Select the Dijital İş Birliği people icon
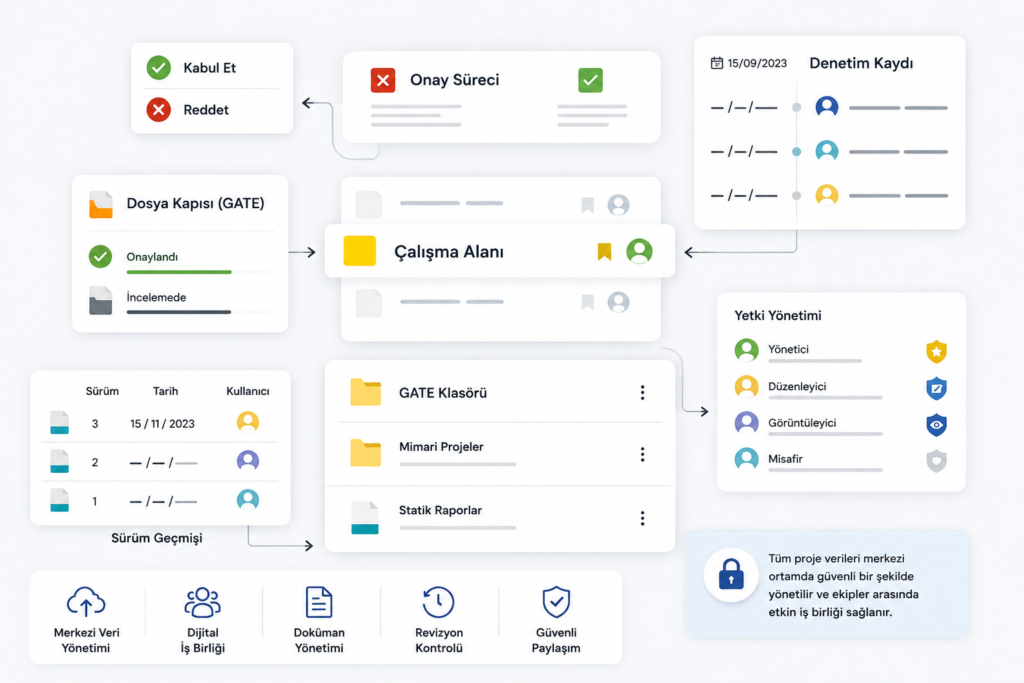The height and width of the screenshot is (683, 1024). [x=202, y=602]
